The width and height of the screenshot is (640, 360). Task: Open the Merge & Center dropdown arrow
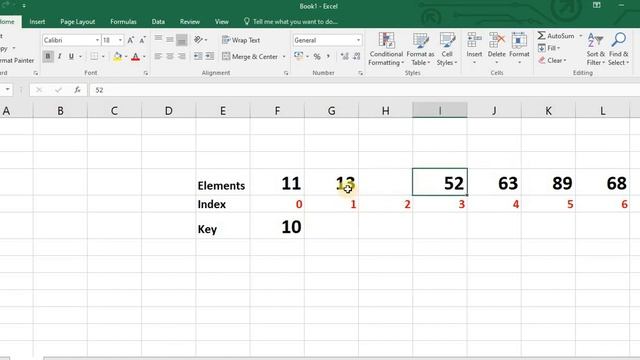coord(284,56)
